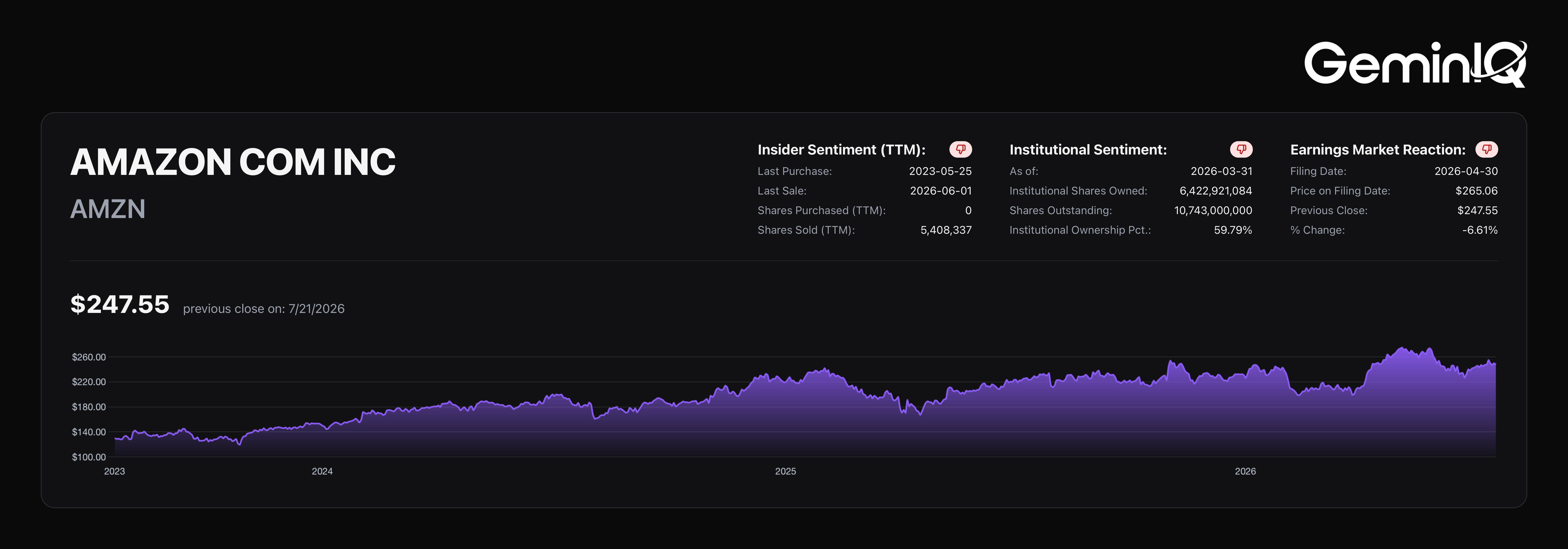The height and width of the screenshot is (549, 1568).
Task: Click the $220.00 y-axis label
Action: tap(89, 382)
